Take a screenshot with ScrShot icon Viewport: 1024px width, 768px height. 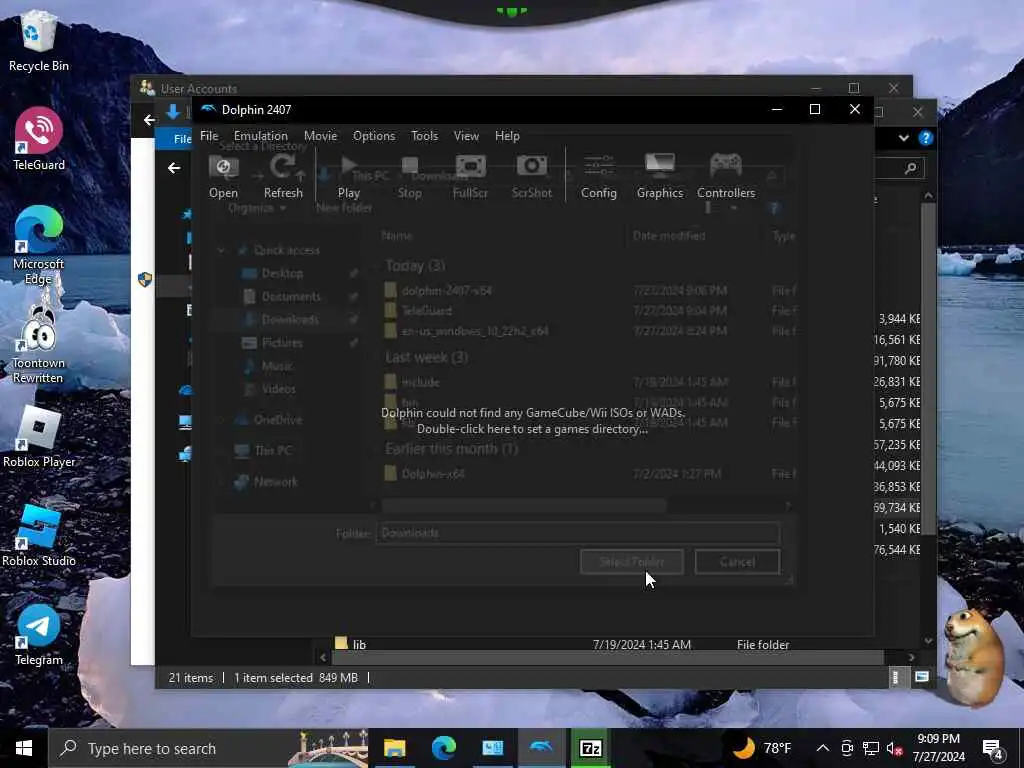click(x=532, y=176)
